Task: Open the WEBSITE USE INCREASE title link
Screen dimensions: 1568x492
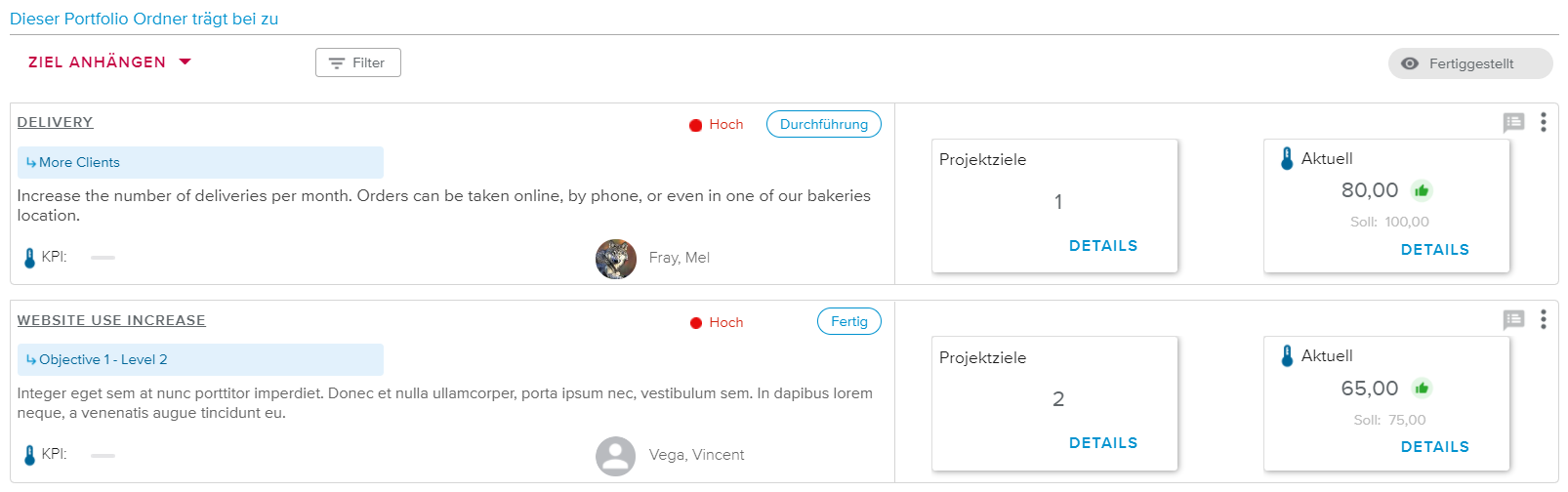Action: coord(111,320)
